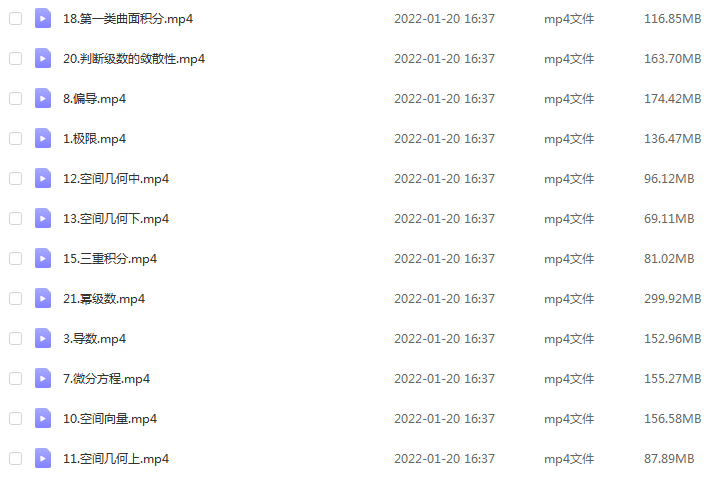Tick the checkbox next to 3.导数.mp4

coord(16,339)
